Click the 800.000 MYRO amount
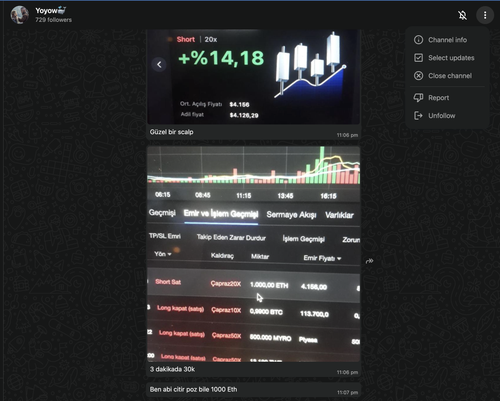500x401 pixels. pos(270,338)
